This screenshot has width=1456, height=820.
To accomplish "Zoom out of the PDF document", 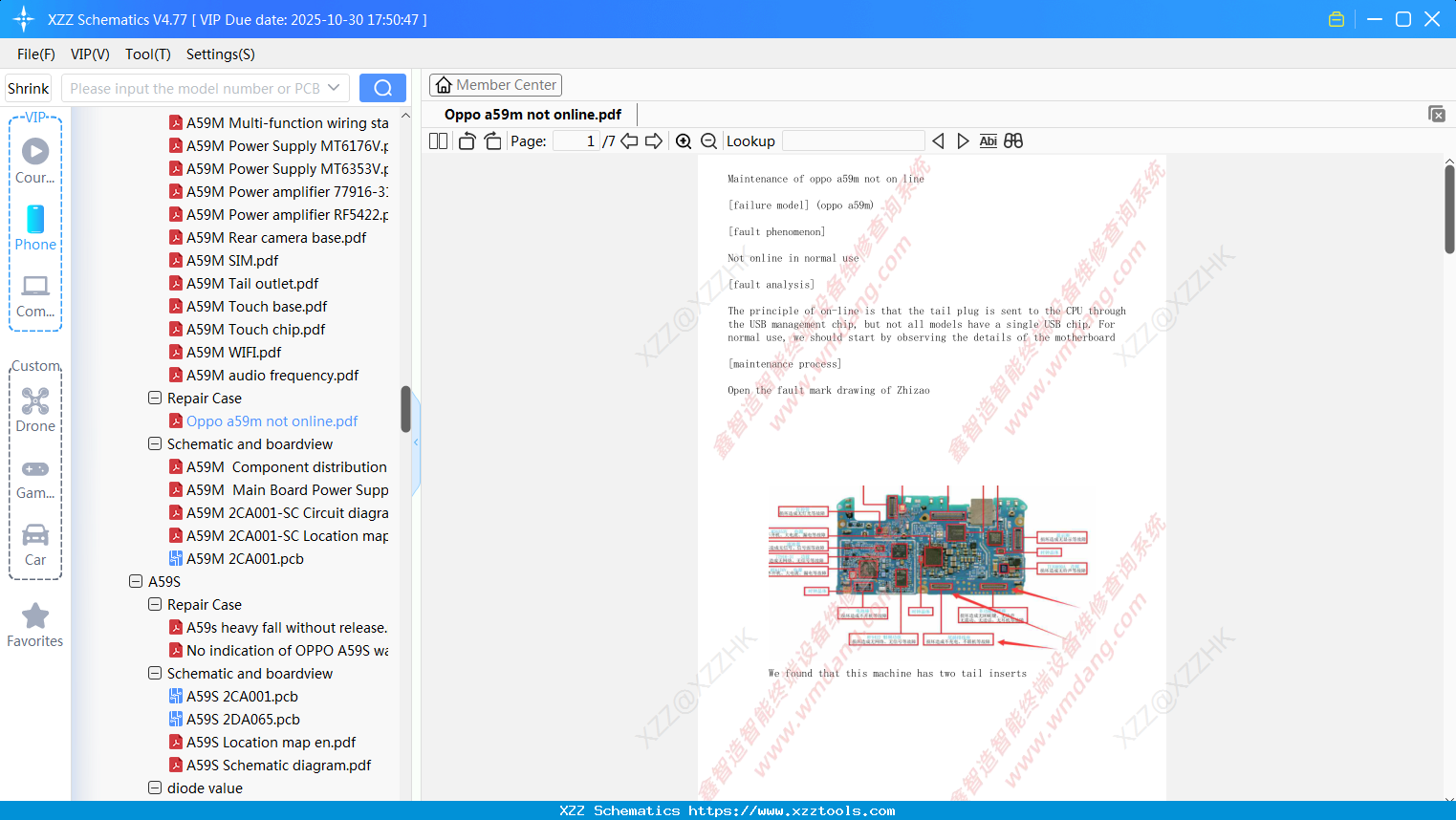I will tap(709, 141).
